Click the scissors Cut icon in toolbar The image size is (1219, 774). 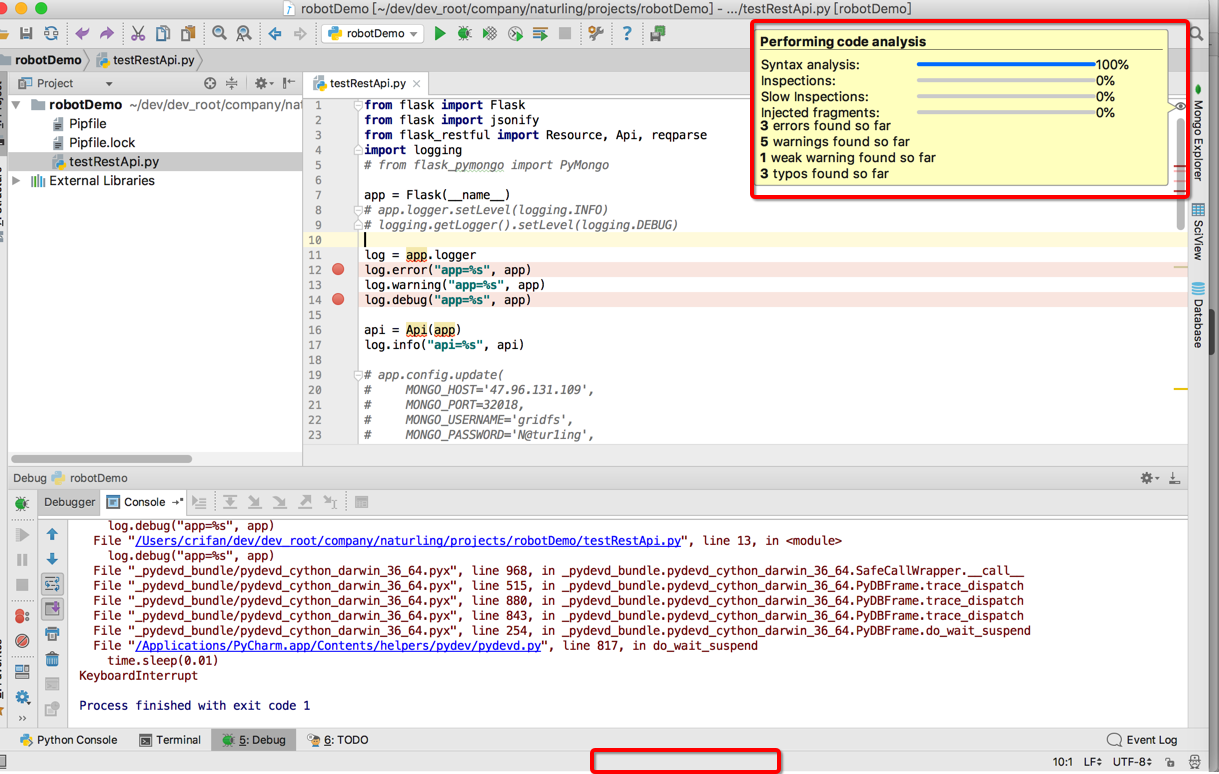click(138, 34)
